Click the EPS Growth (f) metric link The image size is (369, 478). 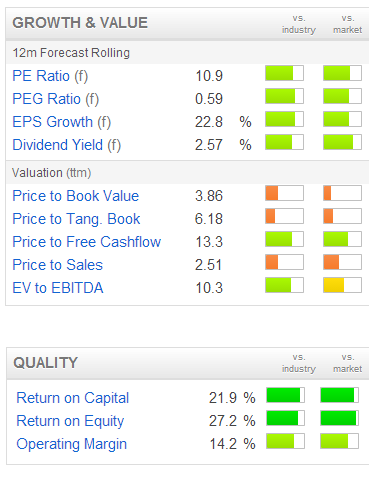click(x=62, y=122)
